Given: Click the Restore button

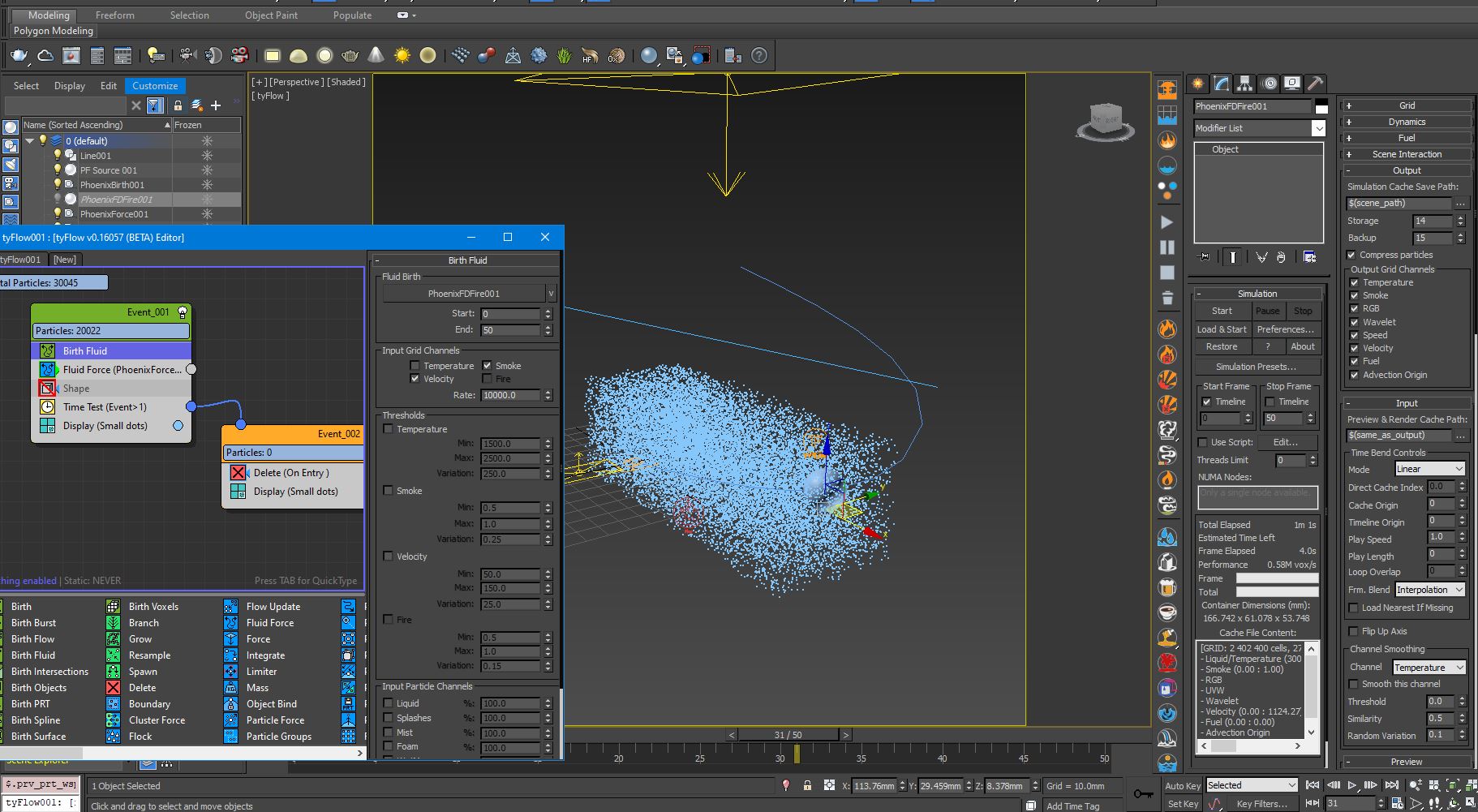Looking at the screenshot, I should [1222, 346].
